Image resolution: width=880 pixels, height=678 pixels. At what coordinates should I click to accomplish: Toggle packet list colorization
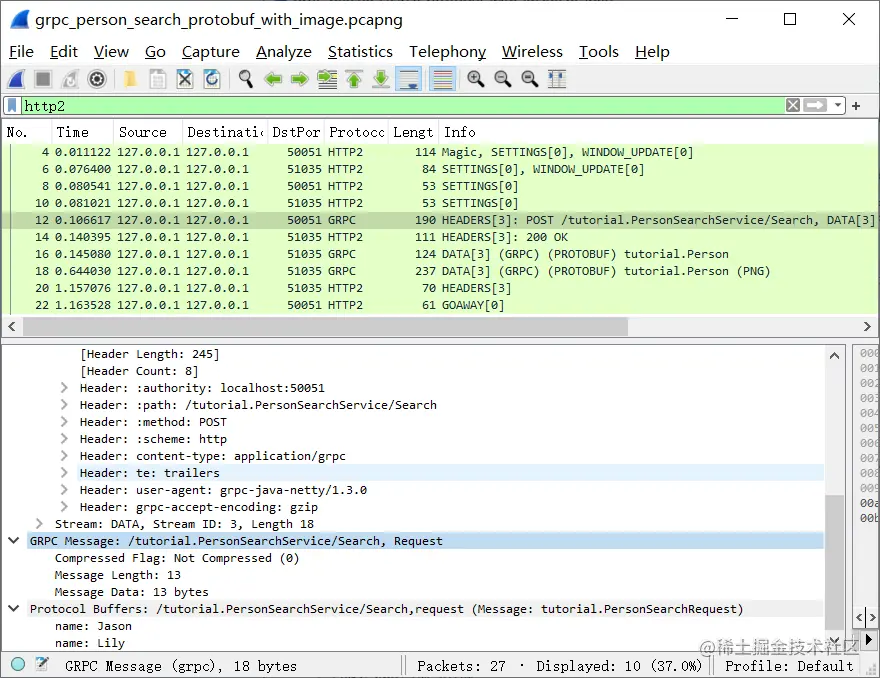442,79
